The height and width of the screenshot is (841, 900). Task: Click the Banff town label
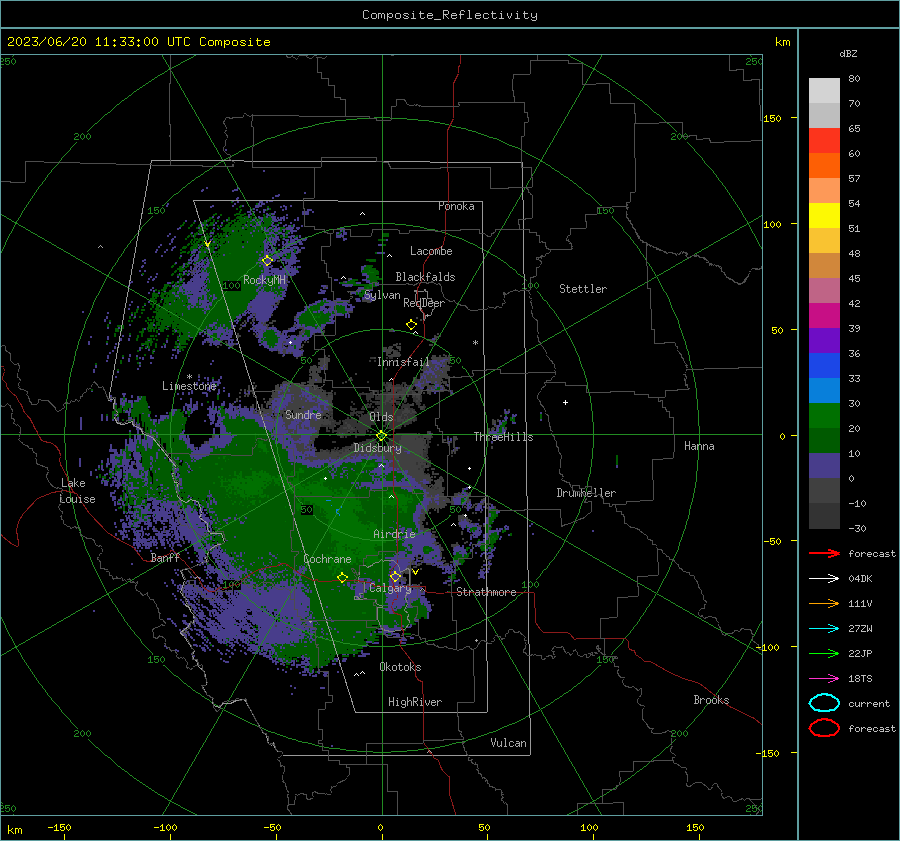pyautogui.click(x=165, y=557)
